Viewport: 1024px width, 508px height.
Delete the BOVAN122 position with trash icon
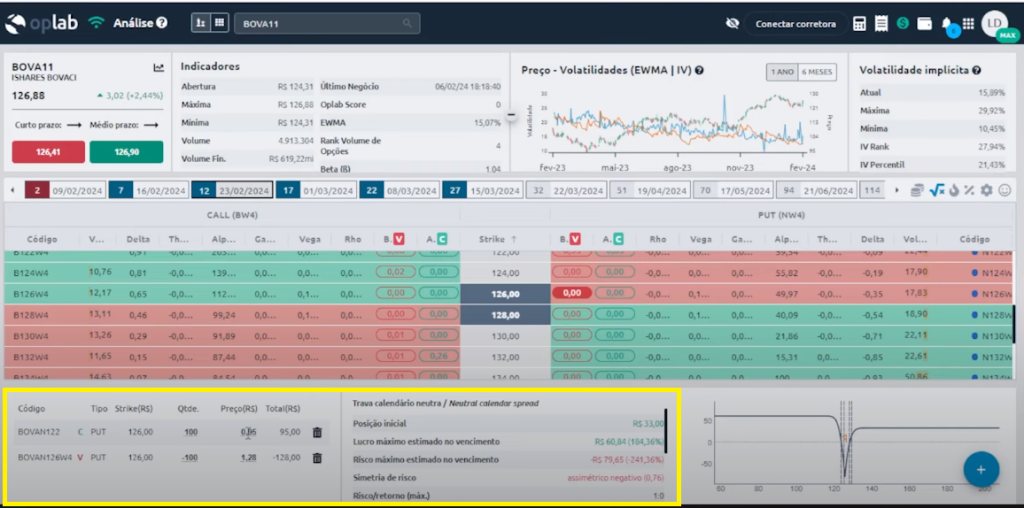(317, 432)
